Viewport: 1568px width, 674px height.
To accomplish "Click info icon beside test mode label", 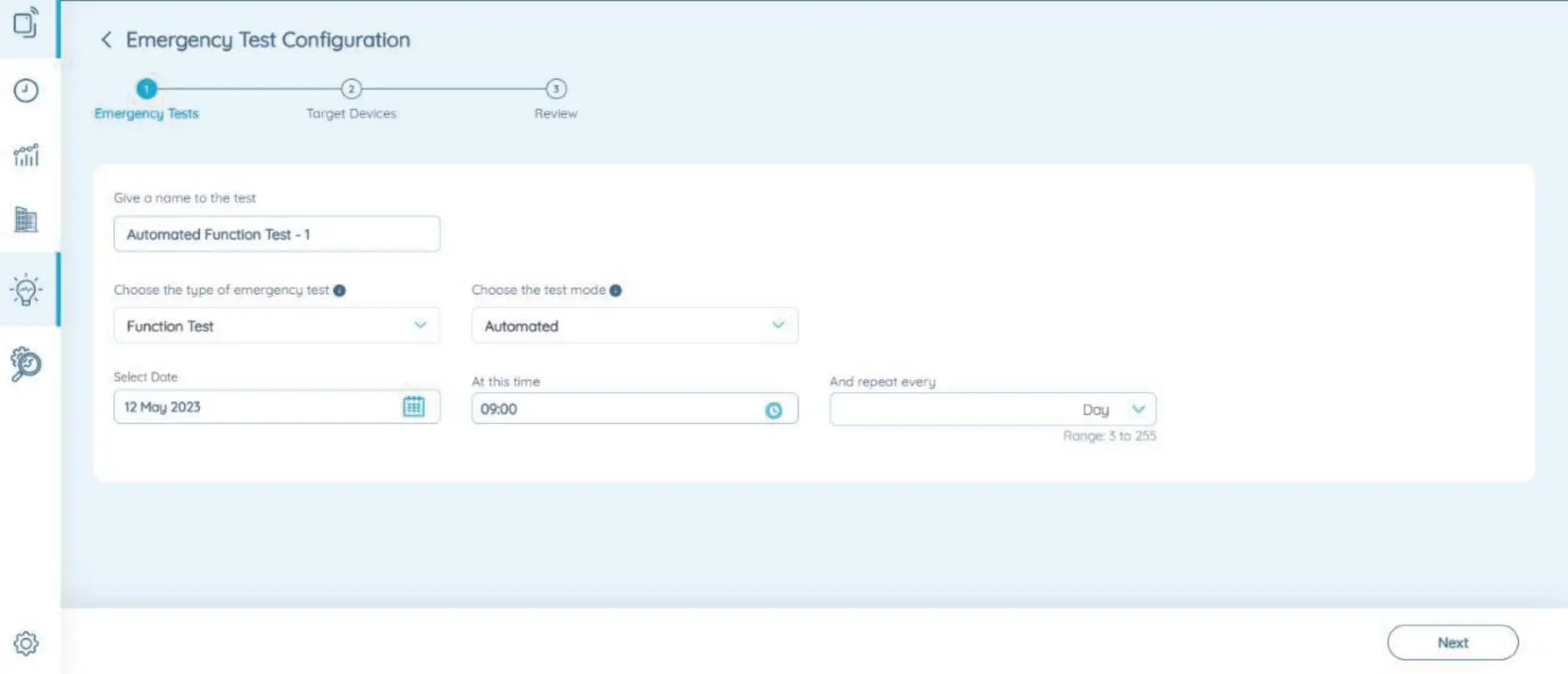I will tap(615, 290).
